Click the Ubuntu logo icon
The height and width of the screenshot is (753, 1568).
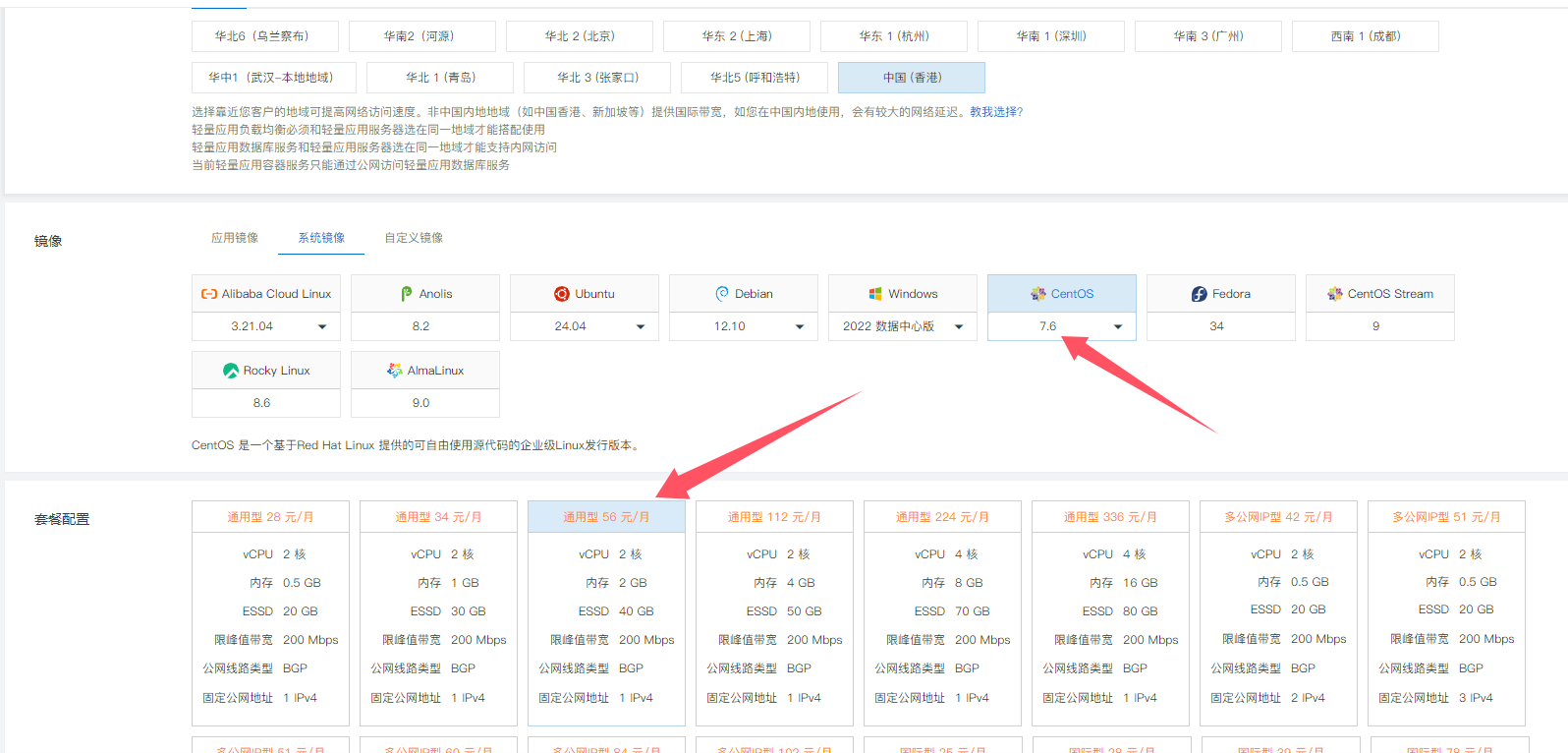pyautogui.click(x=562, y=294)
